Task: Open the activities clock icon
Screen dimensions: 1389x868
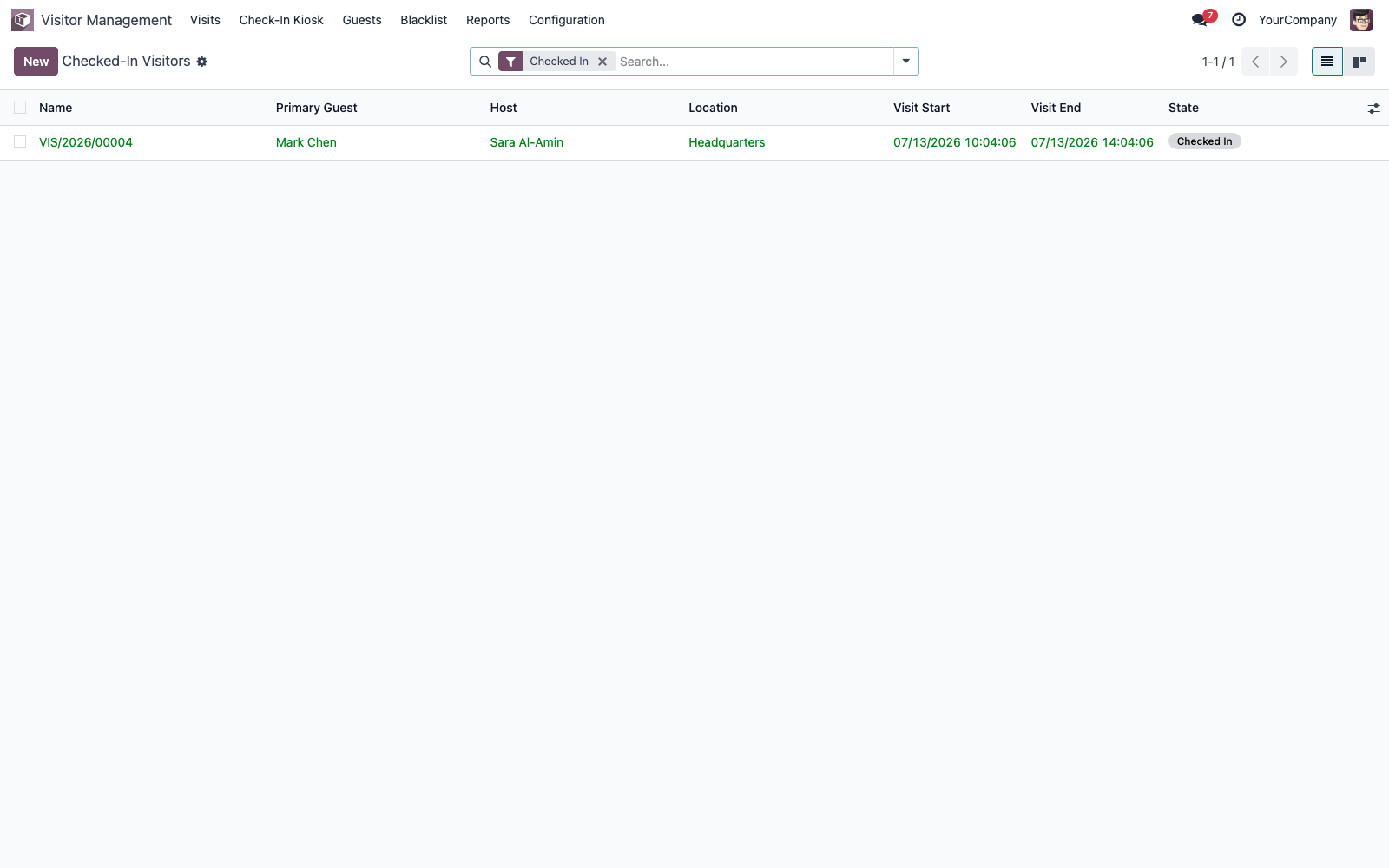Action: [x=1239, y=20]
